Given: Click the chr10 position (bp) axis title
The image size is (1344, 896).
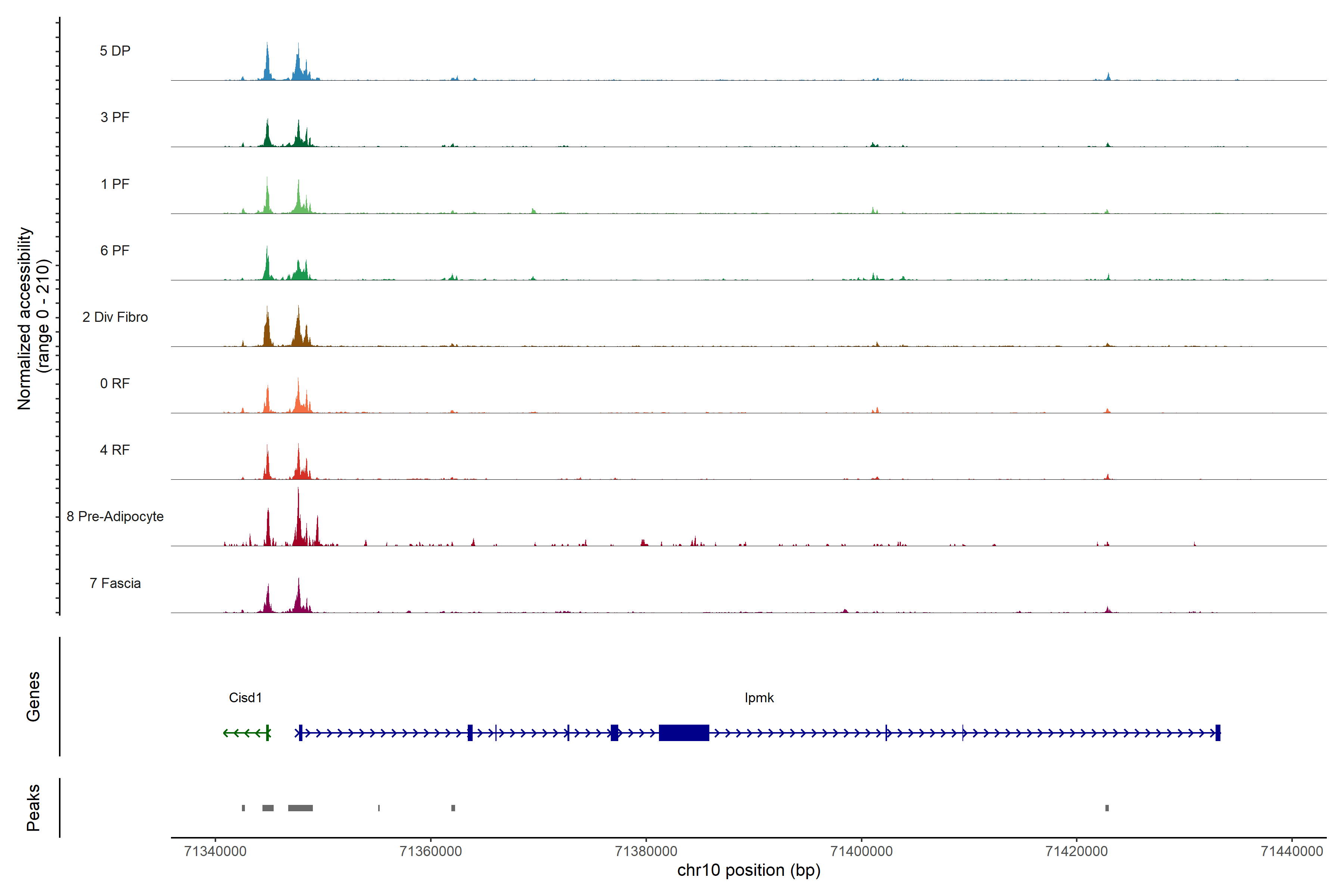Looking at the screenshot, I should tap(749, 870).
